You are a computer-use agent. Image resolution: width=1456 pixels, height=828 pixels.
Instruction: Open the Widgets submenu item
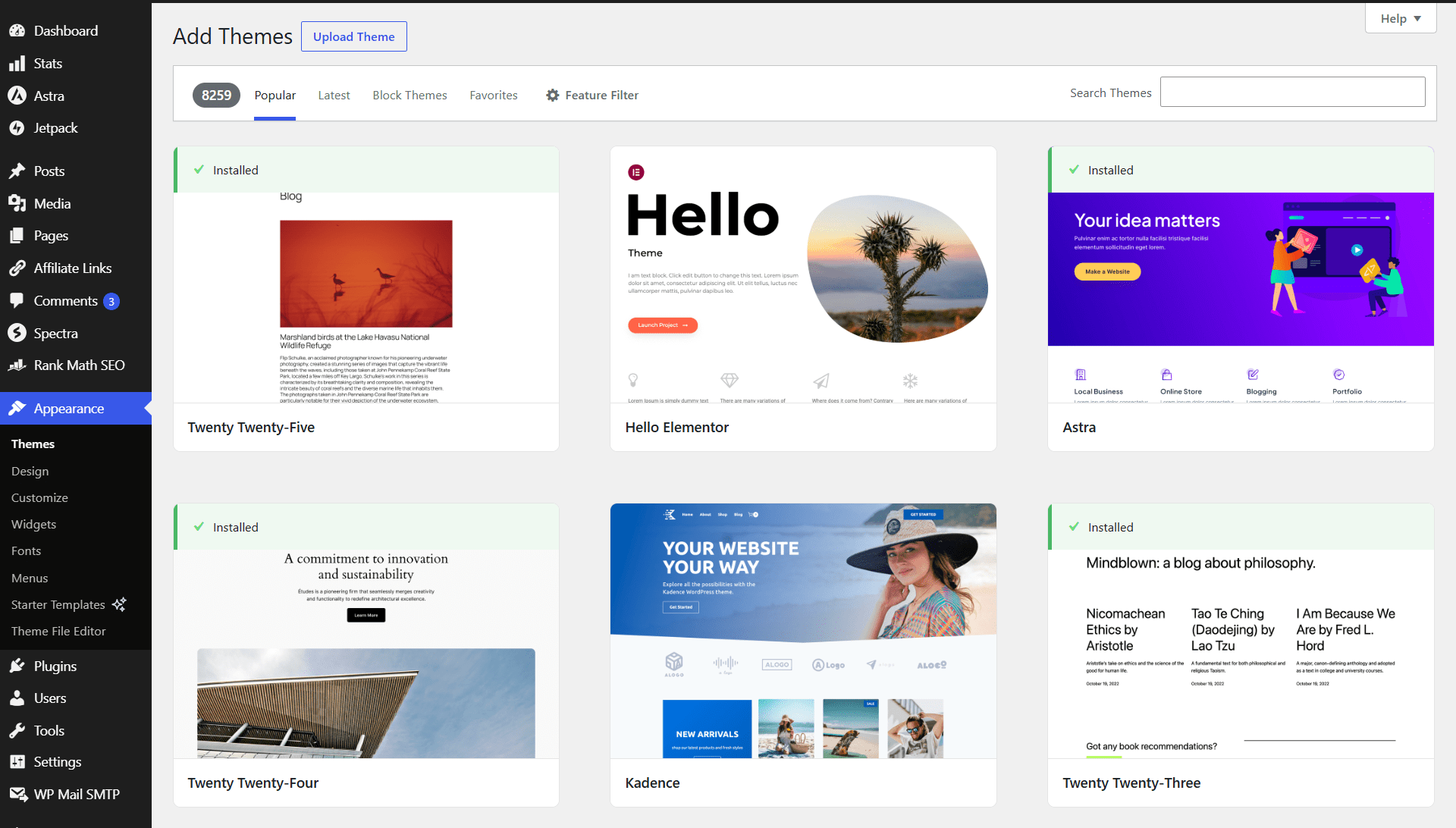[x=33, y=524]
